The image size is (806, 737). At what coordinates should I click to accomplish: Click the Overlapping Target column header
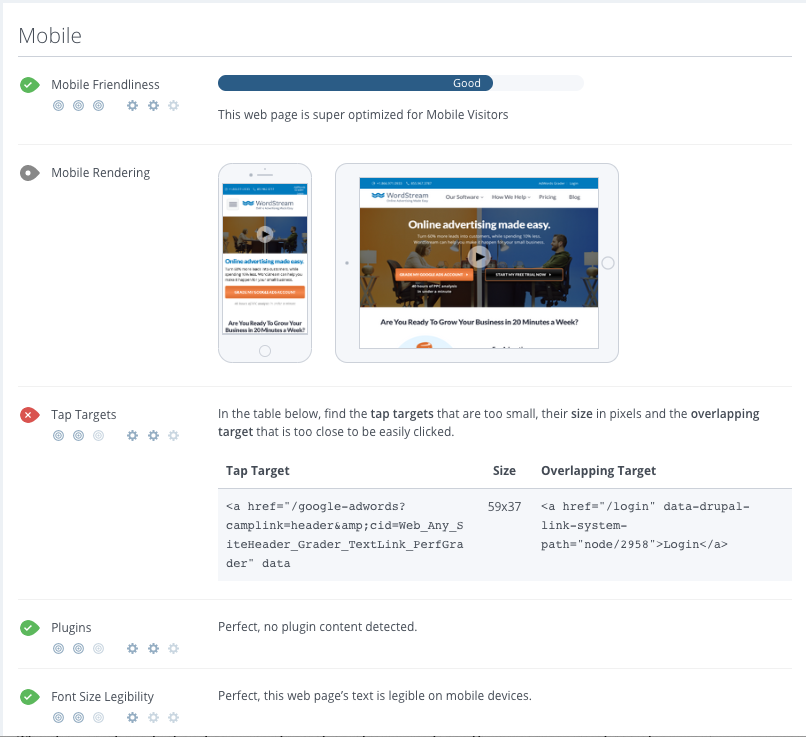pos(598,470)
